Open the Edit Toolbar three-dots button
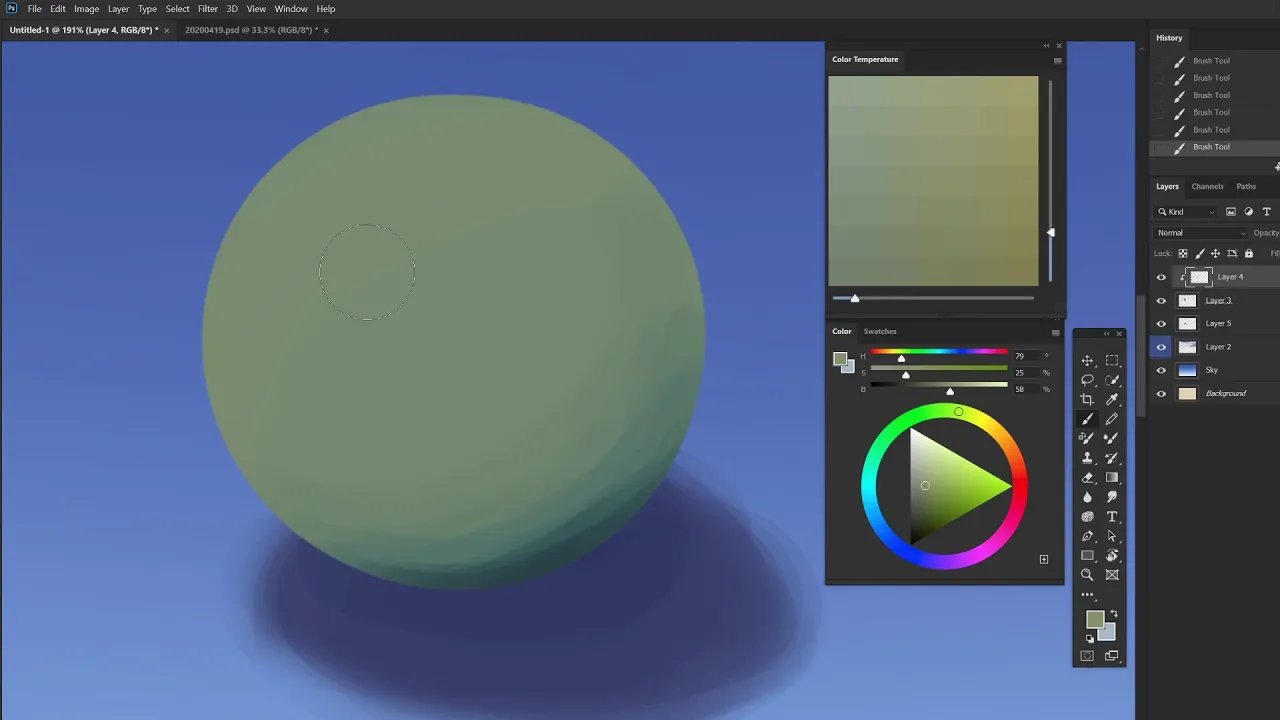This screenshot has height=720, width=1280. coord(1087,595)
